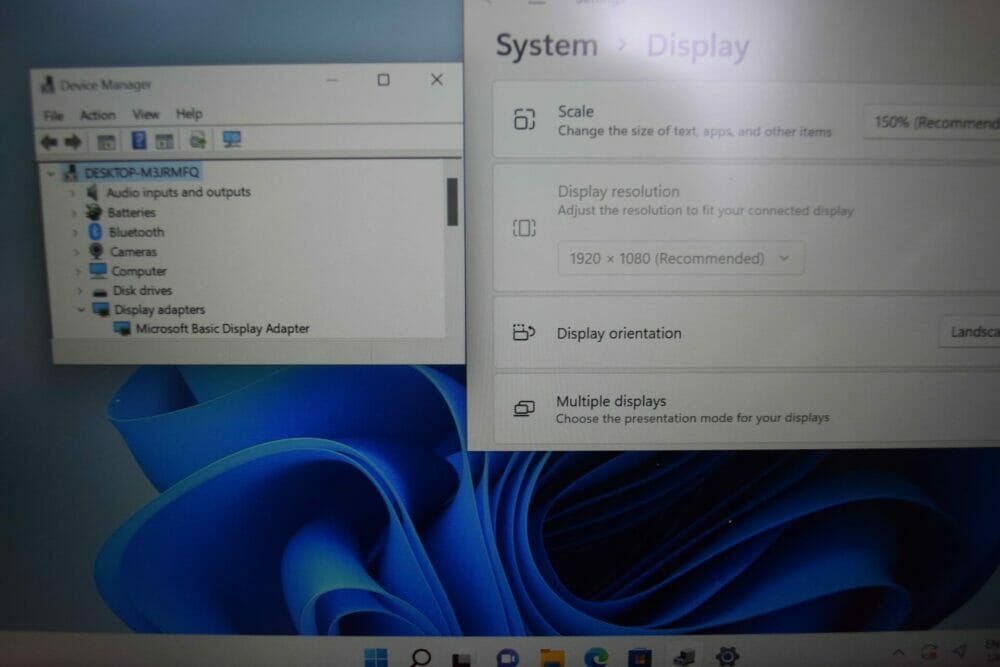This screenshot has width=1000, height=667.
Task: Open taskbar Search magnifier
Action: coord(421,657)
